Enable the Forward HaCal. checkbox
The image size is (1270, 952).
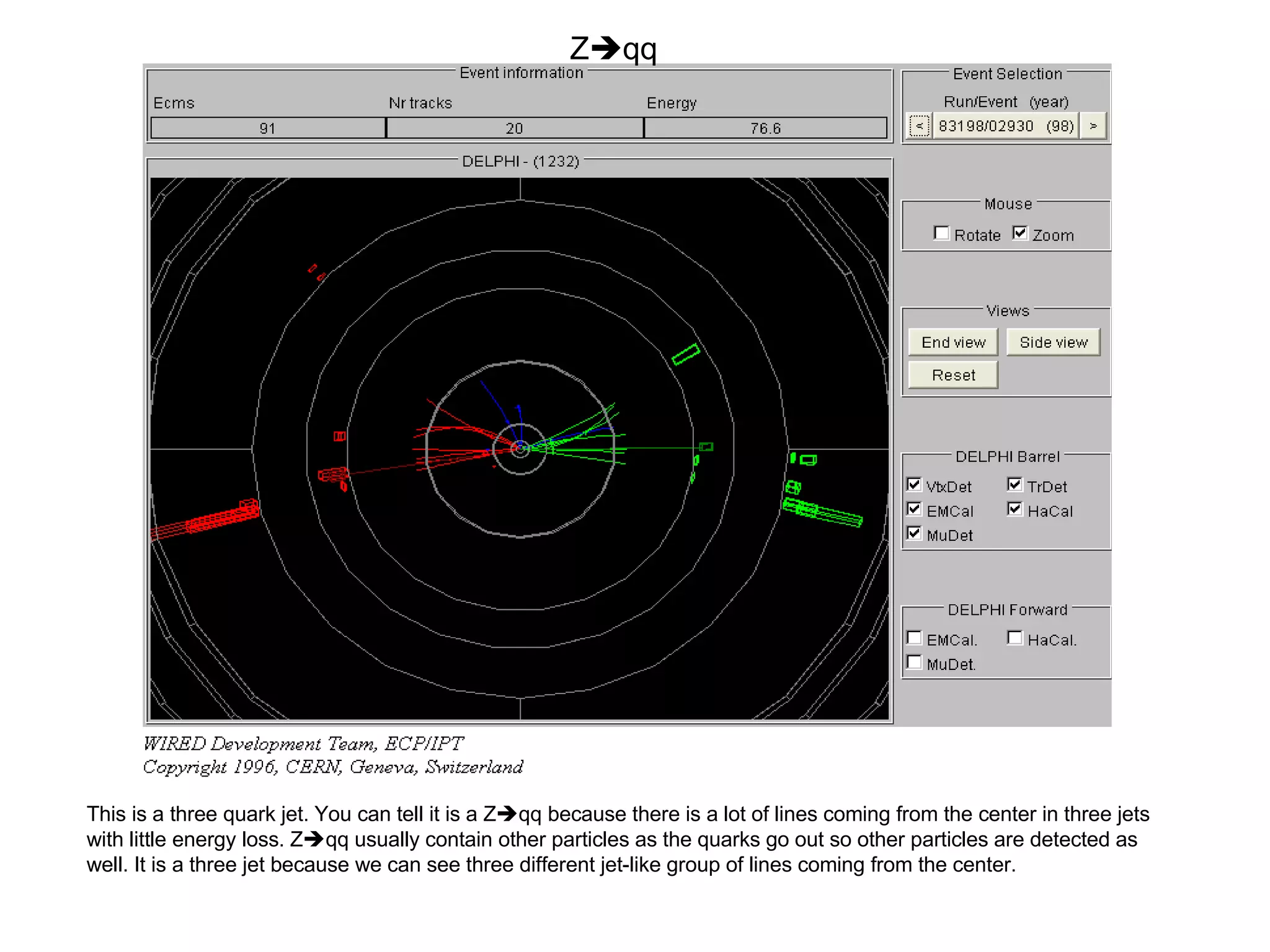pyautogui.click(x=1015, y=638)
